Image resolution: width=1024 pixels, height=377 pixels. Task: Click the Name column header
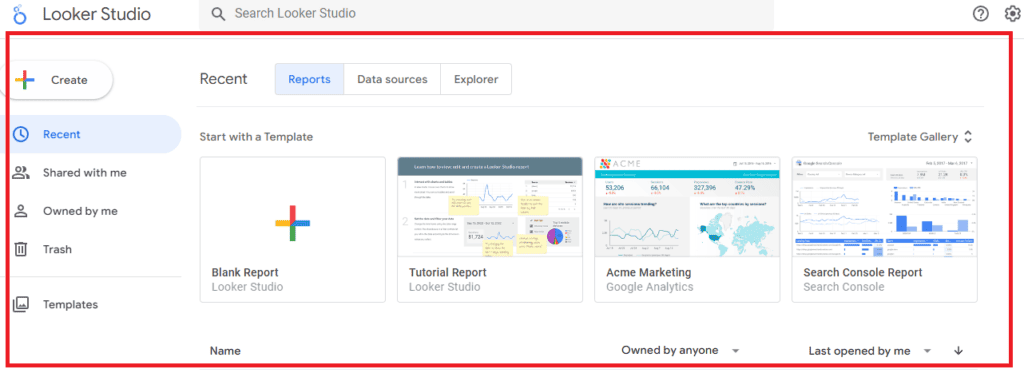pos(225,351)
